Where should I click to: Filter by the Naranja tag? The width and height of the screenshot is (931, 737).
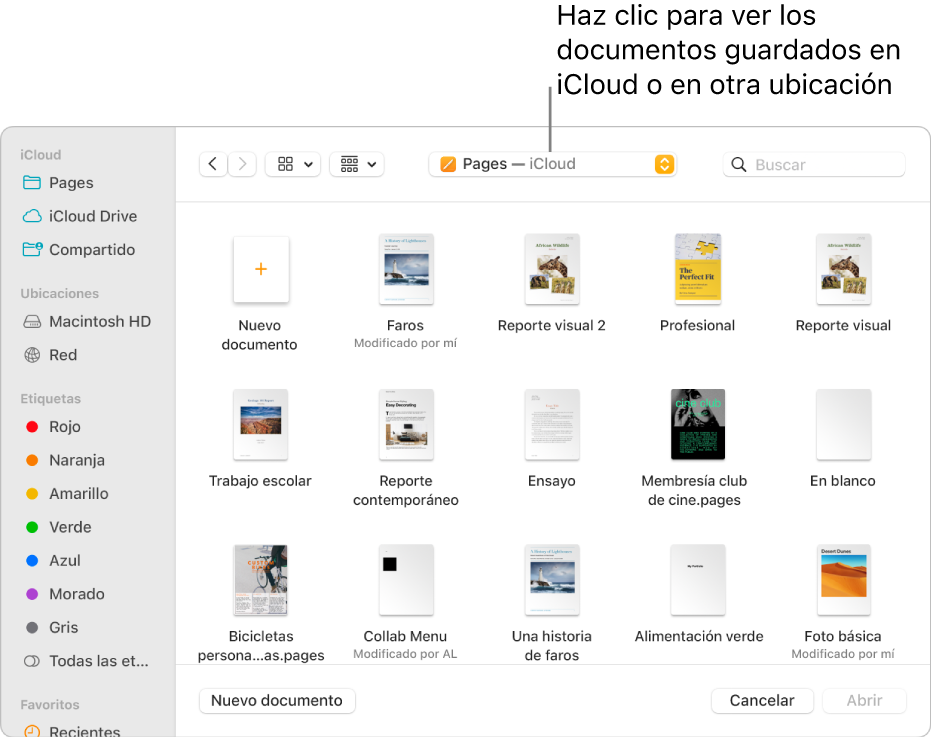pos(65,460)
